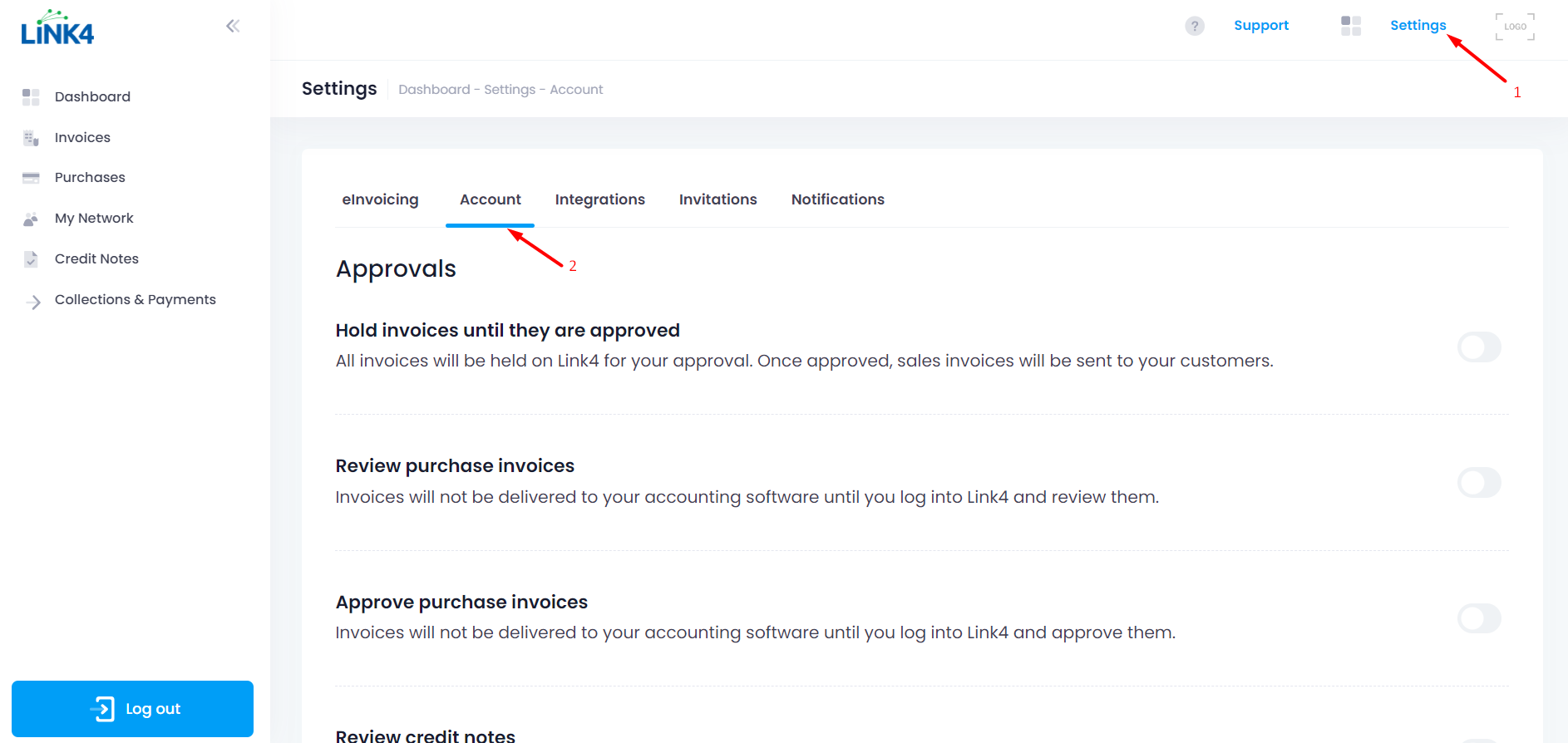The width and height of the screenshot is (1568, 743).
Task: Open the Notifications tab
Action: tap(838, 199)
